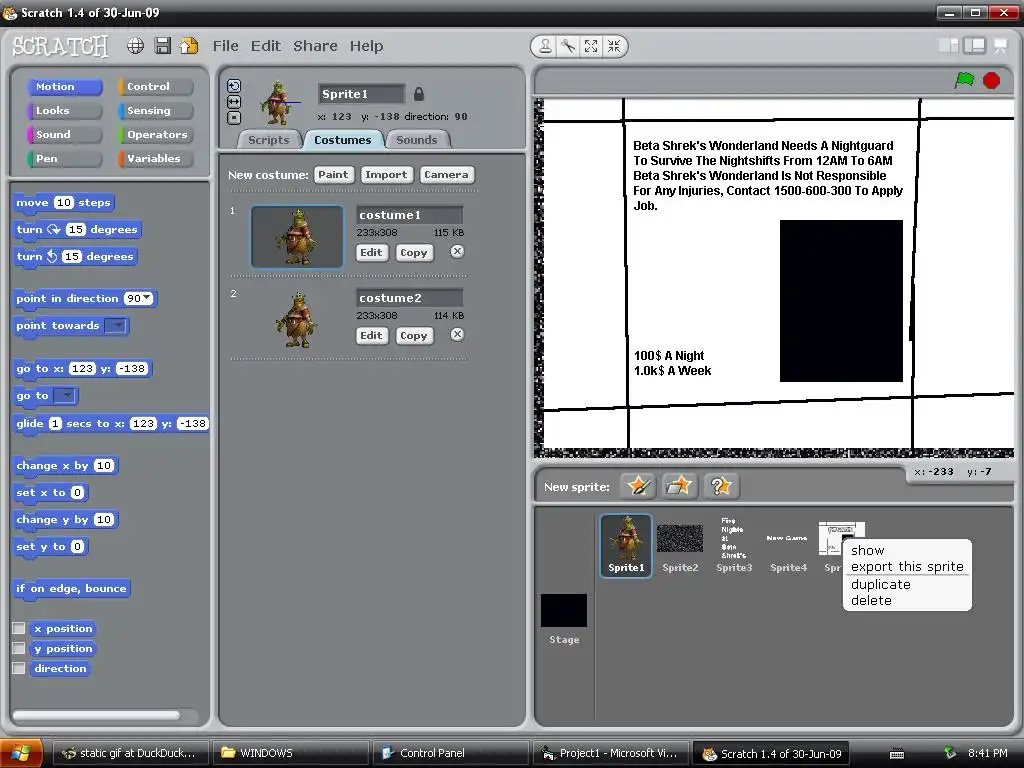1024x768 pixels.
Task: Click the green flag to start
Action: [964, 80]
